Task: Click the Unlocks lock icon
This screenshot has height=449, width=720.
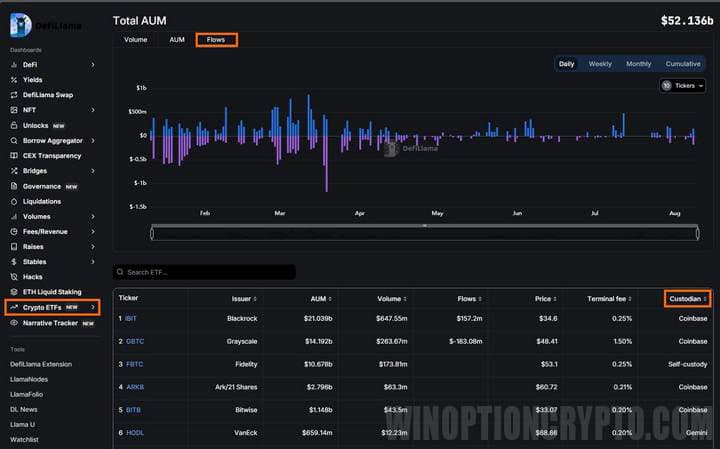Action: pos(14,125)
